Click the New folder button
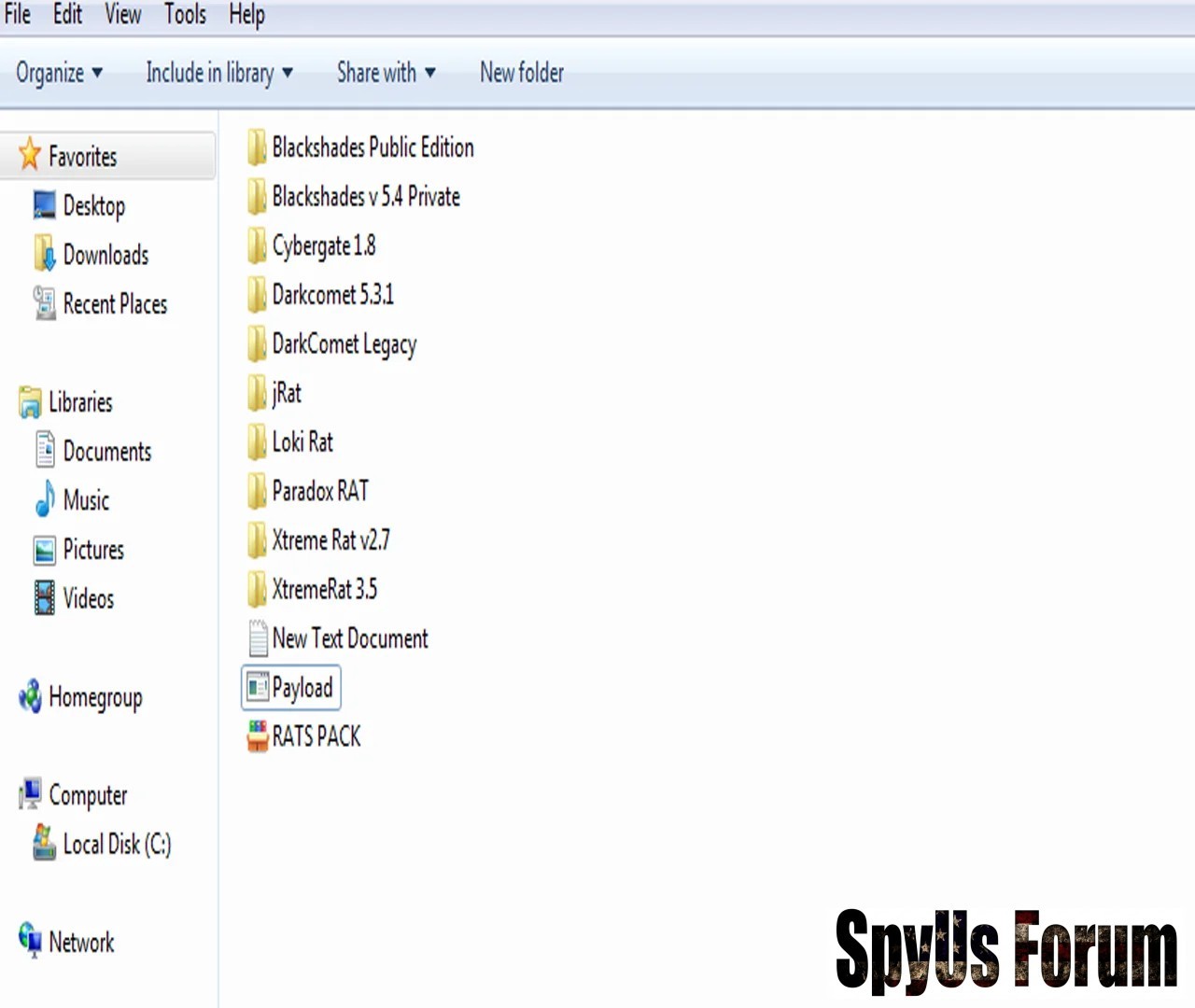1195x1008 pixels. [522, 73]
